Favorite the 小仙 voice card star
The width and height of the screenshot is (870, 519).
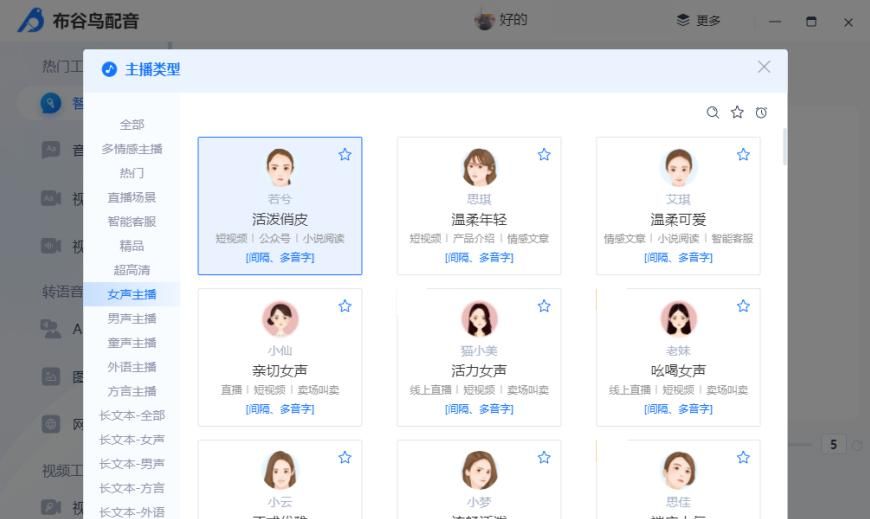[x=345, y=306]
